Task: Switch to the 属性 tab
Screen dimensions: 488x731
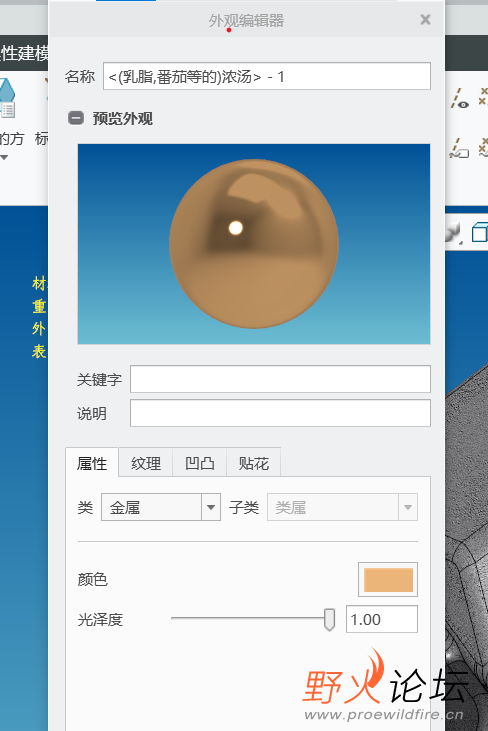Action: click(92, 463)
